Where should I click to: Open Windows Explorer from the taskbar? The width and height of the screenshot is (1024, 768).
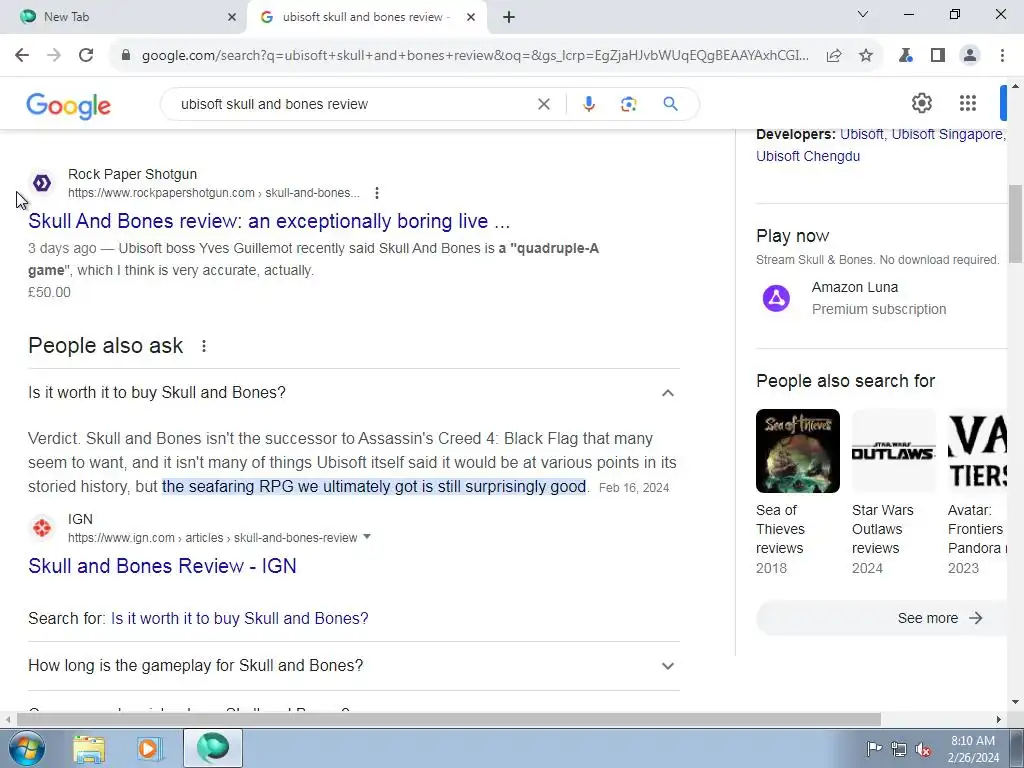tap(89, 749)
